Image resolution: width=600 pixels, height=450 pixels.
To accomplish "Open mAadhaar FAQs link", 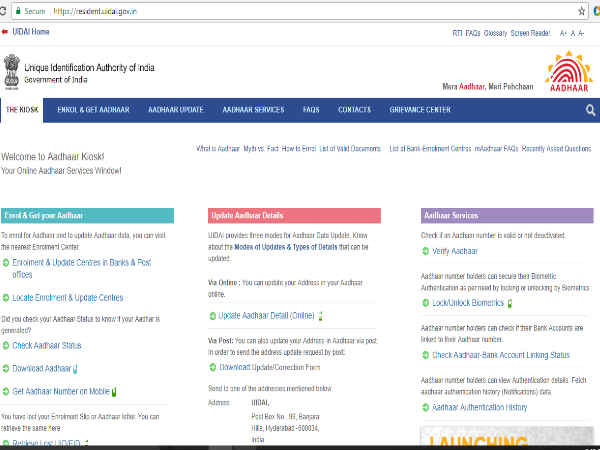I will point(496,148).
